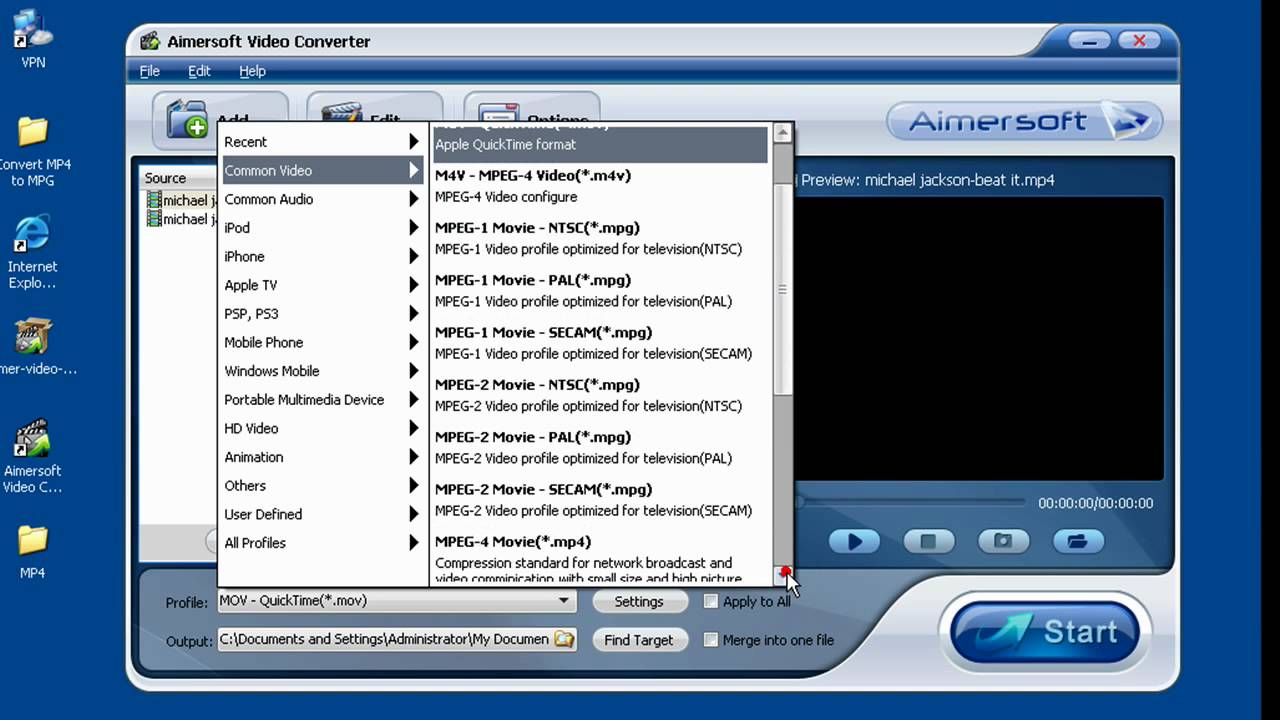Image resolution: width=1280 pixels, height=720 pixels.
Task: Click the Find Target button
Action: pos(639,640)
